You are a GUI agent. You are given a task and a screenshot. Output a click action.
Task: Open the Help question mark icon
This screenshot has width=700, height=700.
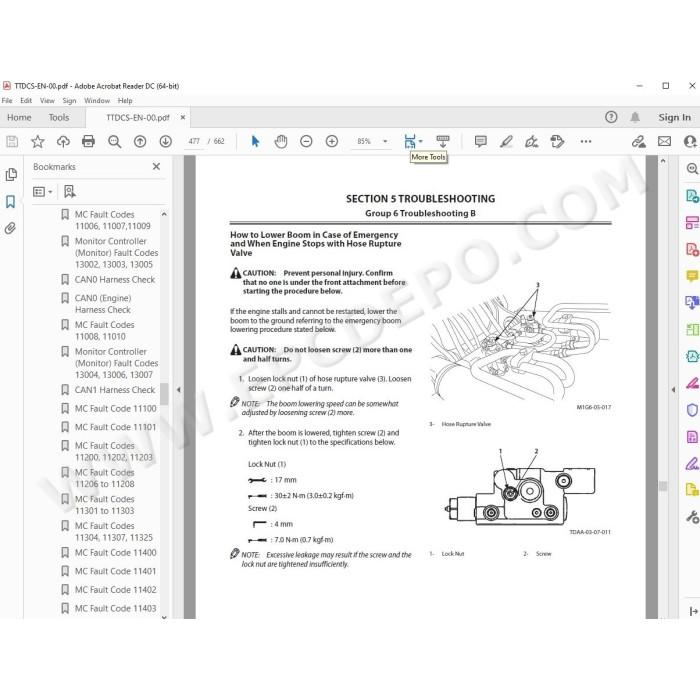611,117
